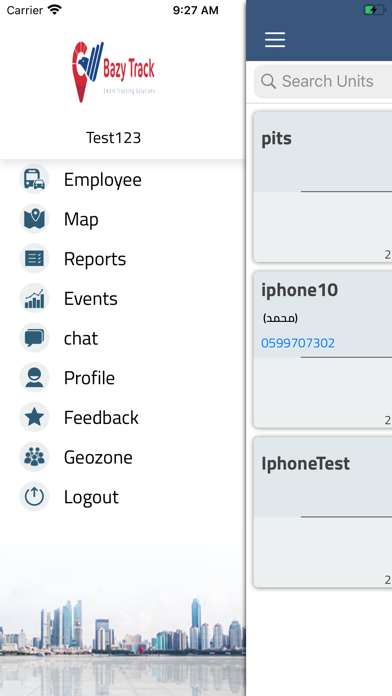
Task: Call phone number 0599707302
Action: [x=298, y=343]
